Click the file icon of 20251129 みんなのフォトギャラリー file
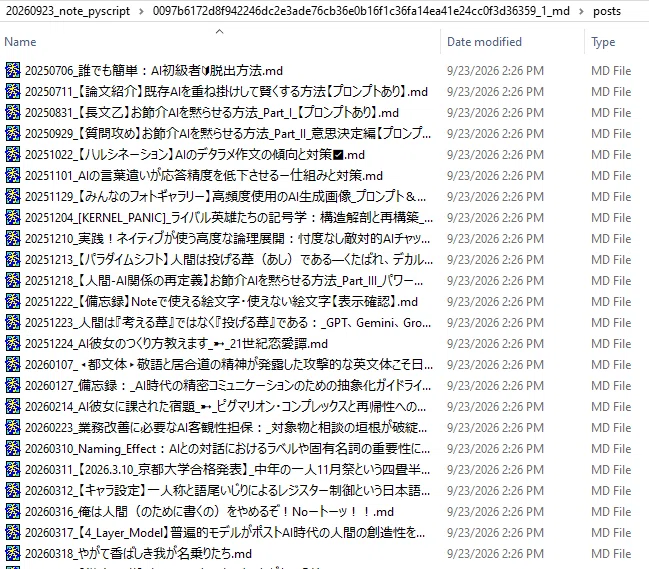Image resolution: width=649 pixels, height=569 pixels. 12,197
